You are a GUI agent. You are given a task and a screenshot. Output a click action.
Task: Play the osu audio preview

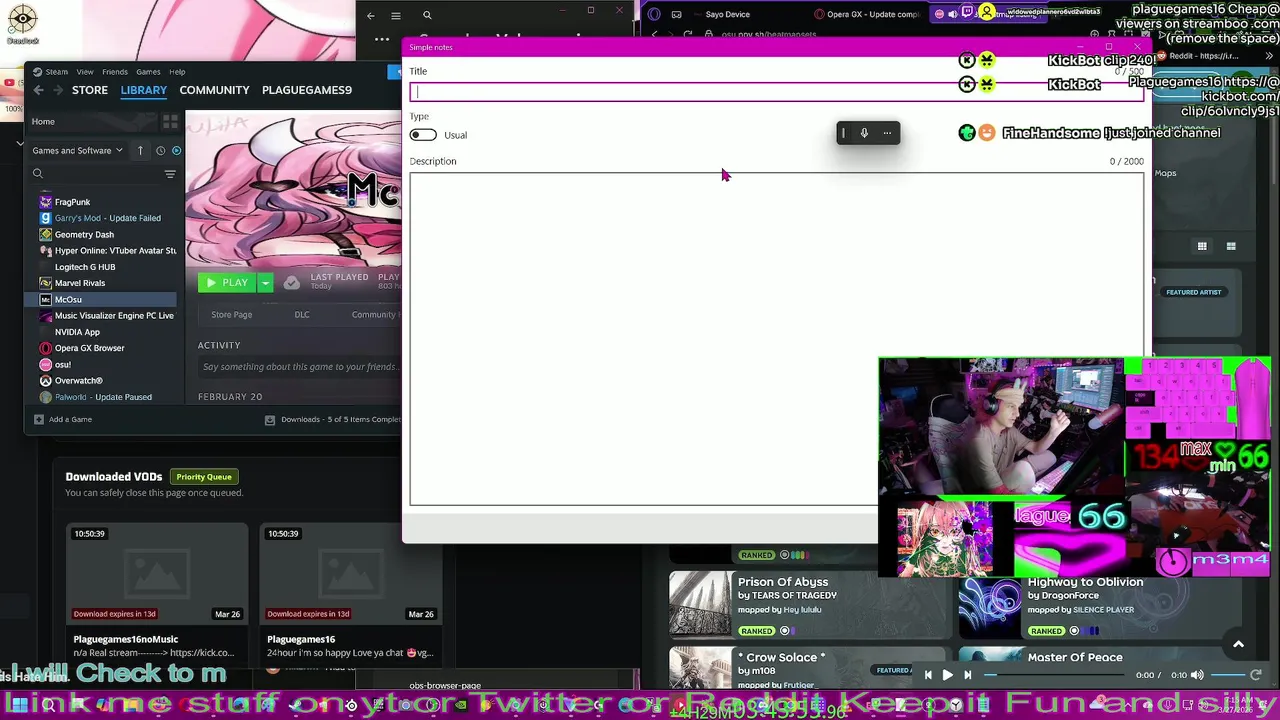947,675
